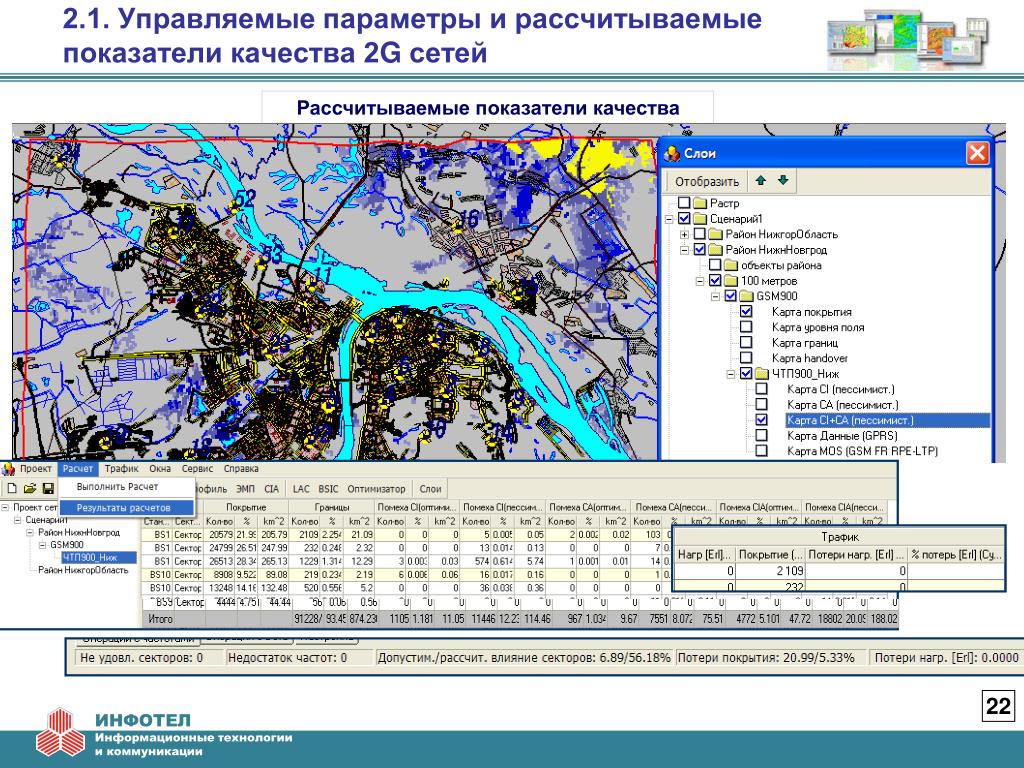Enable the Район НижгорОбласть layer checkbox

(x=699, y=234)
